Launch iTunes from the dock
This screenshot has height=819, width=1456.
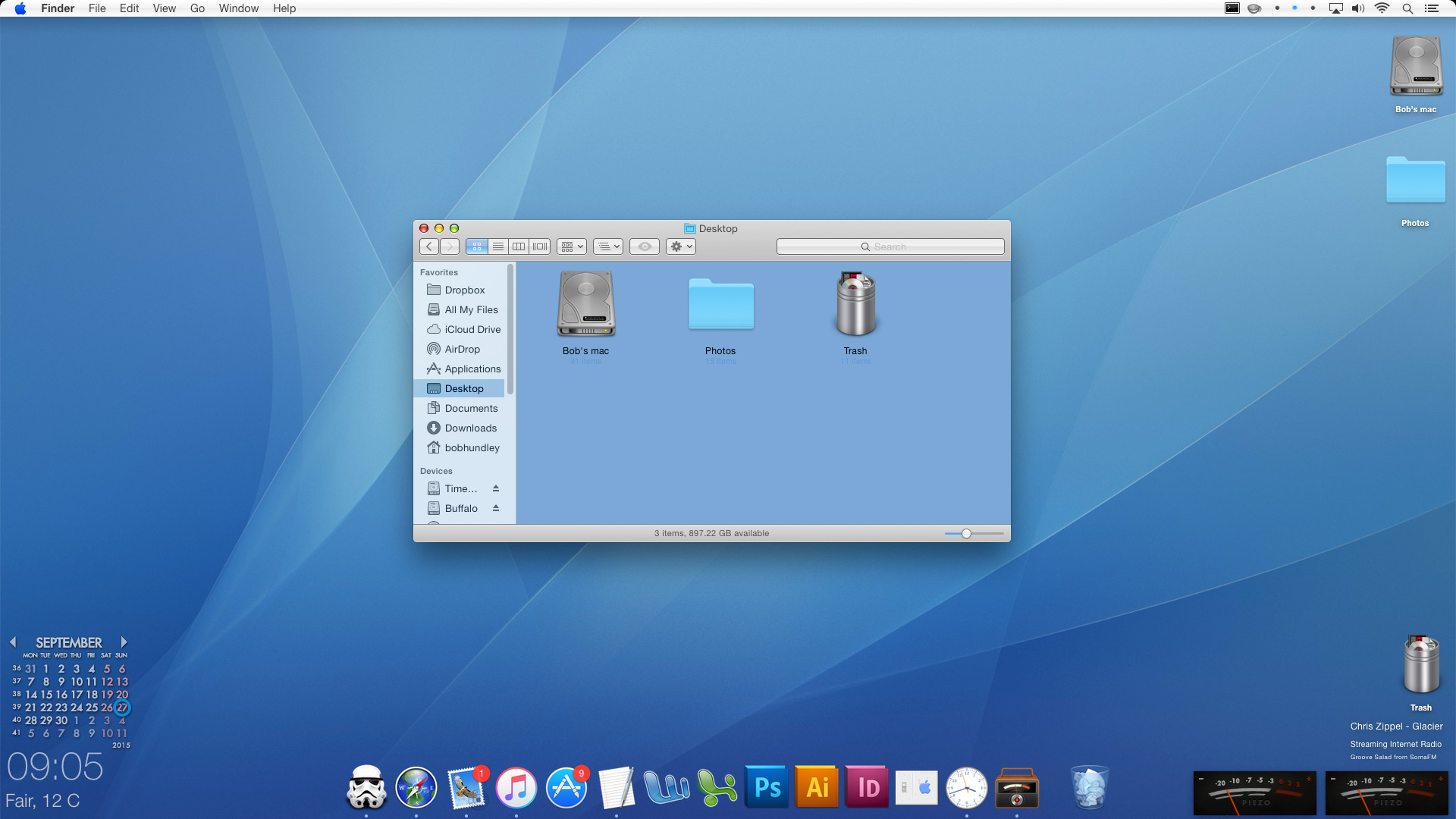(516, 787)
